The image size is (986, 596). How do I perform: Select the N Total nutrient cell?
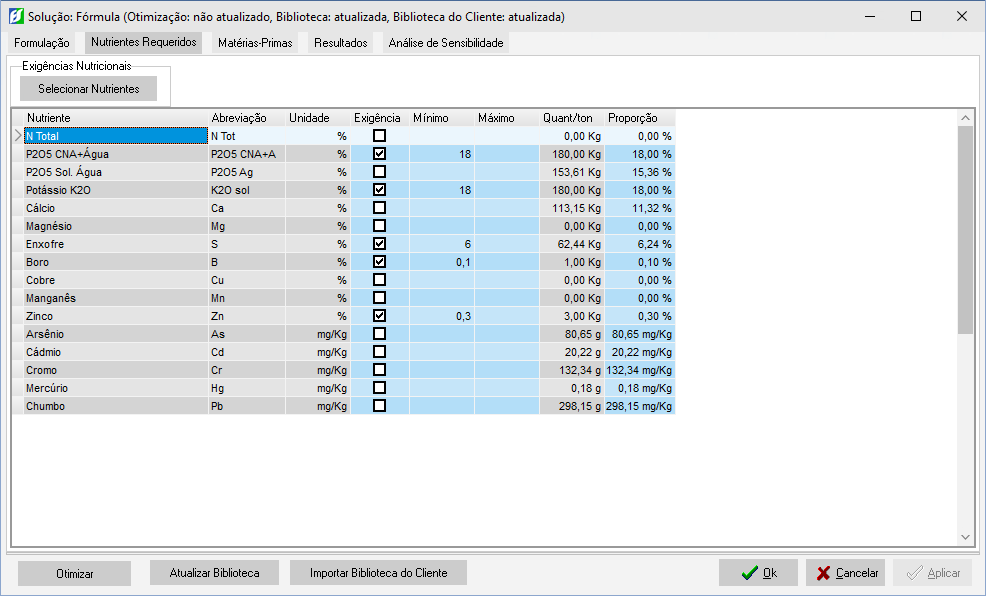(116, 136)
